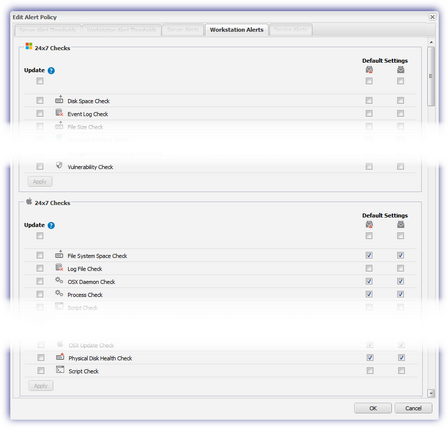Image resolution: width=448 pixels, height=428 pixels.
Task: Click the "Disk Space Check" label
Action: [x=88, y=101]
